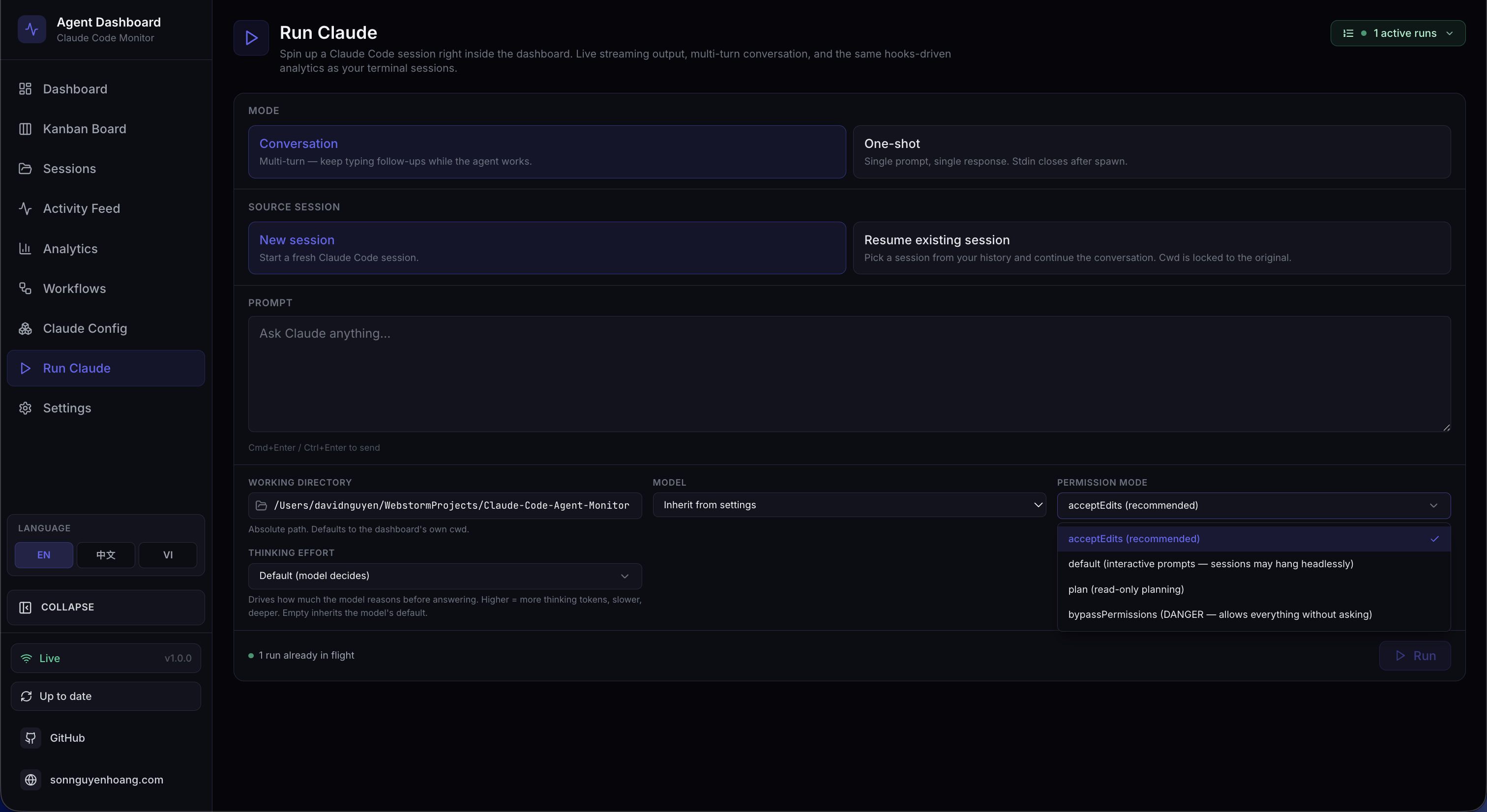Choose New session as source
1487x812 pixels.
coord(547,248)
